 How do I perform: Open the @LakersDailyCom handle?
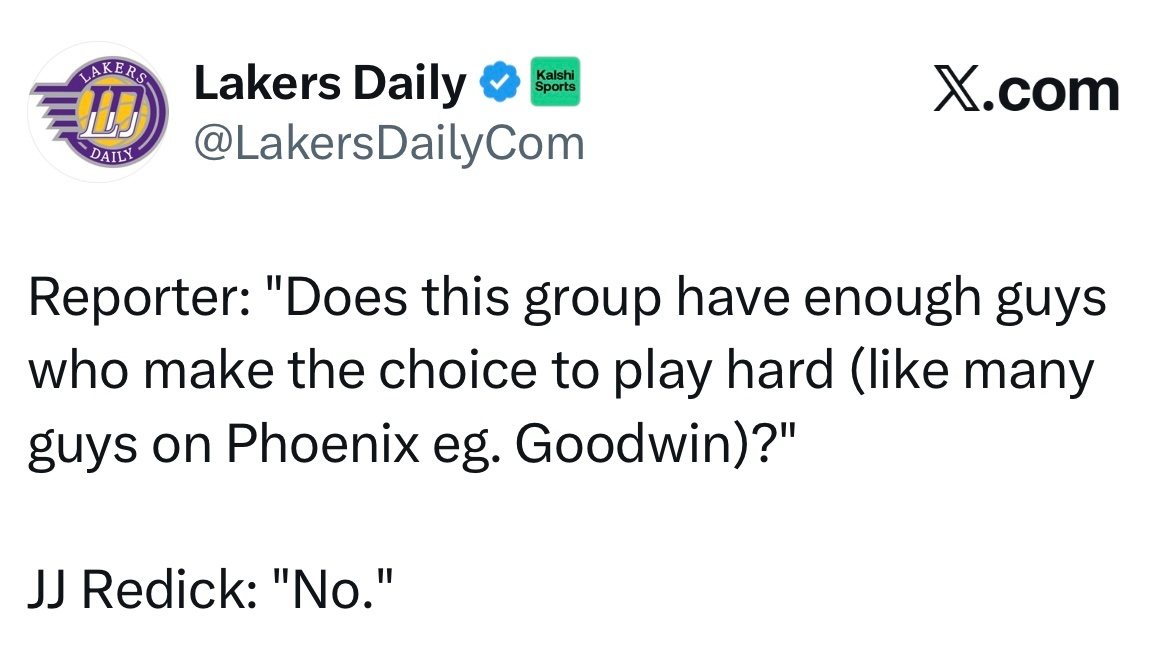click(389, 143)
